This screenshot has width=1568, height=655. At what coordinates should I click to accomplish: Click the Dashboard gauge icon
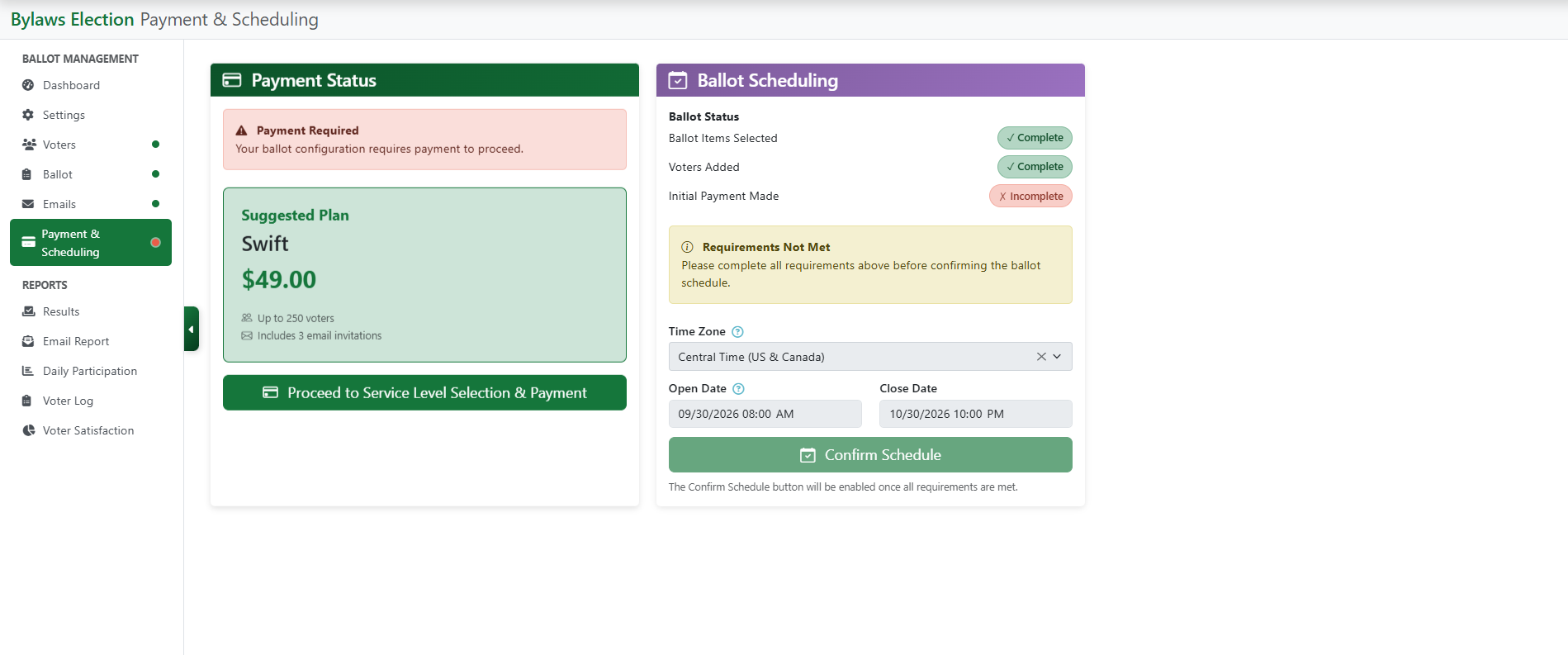[x=28, y=85]
